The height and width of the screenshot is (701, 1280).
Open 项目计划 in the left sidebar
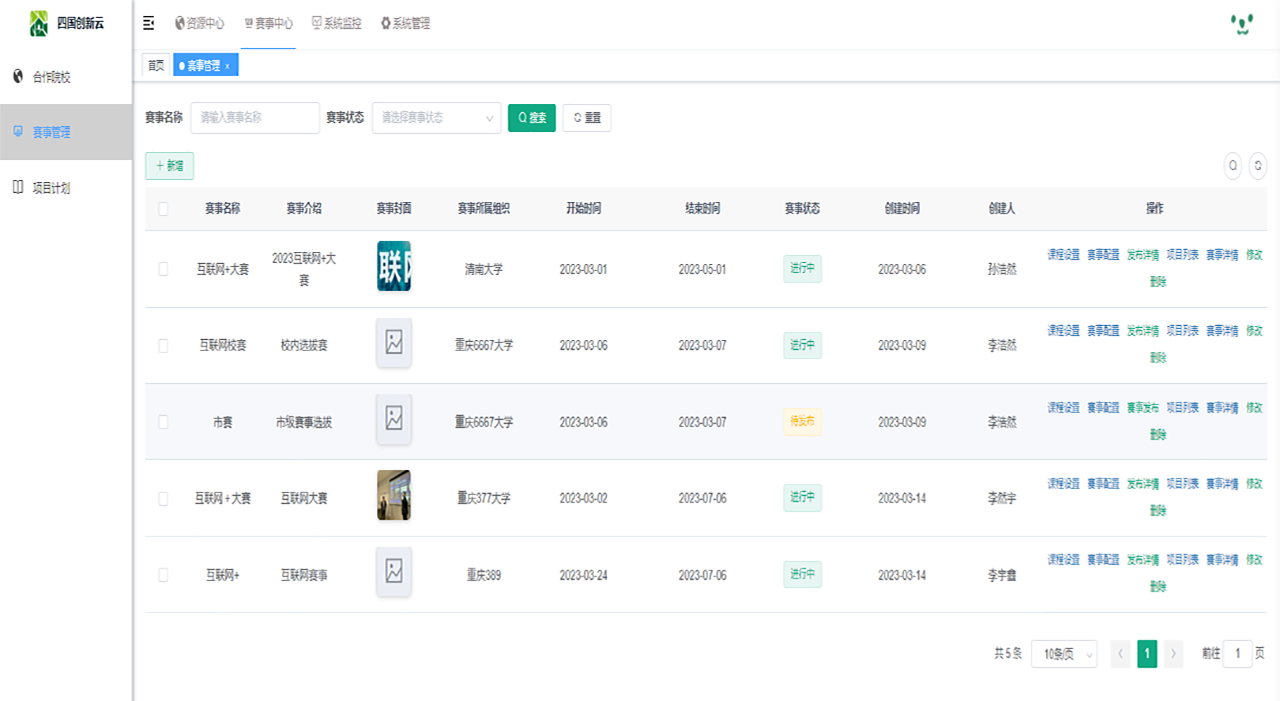[51, 188]
